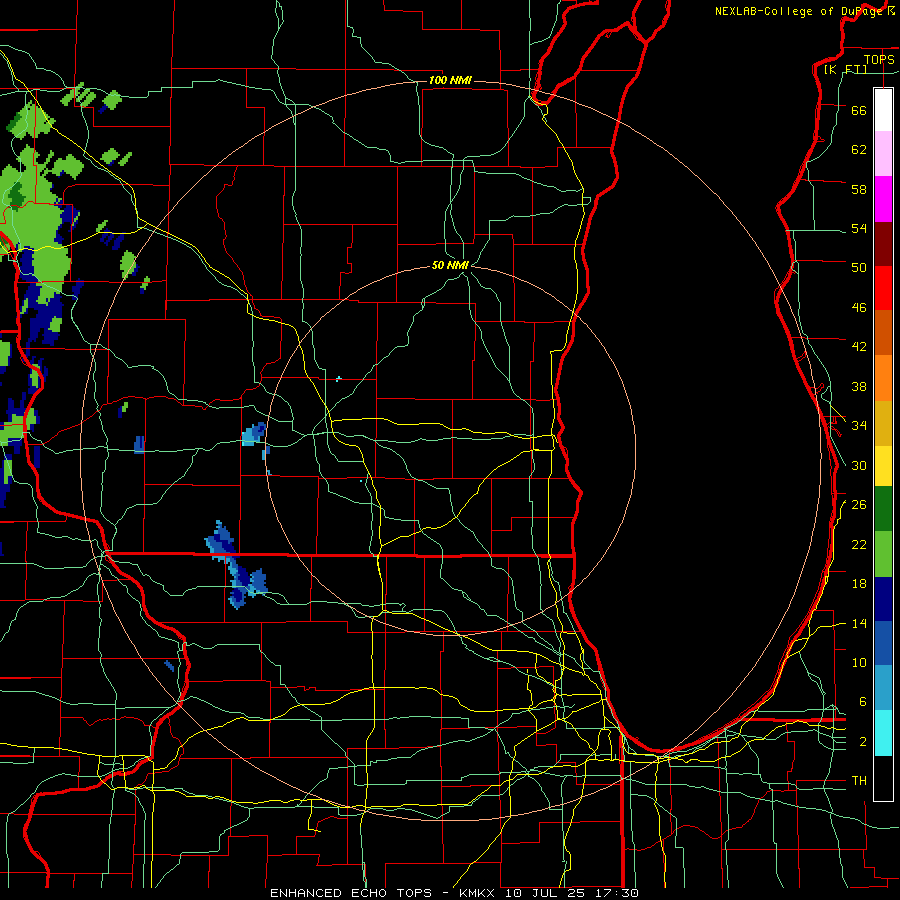900x900 pixels.
Task: Pick the bright red legend swatch
Action: pos(883,288)
